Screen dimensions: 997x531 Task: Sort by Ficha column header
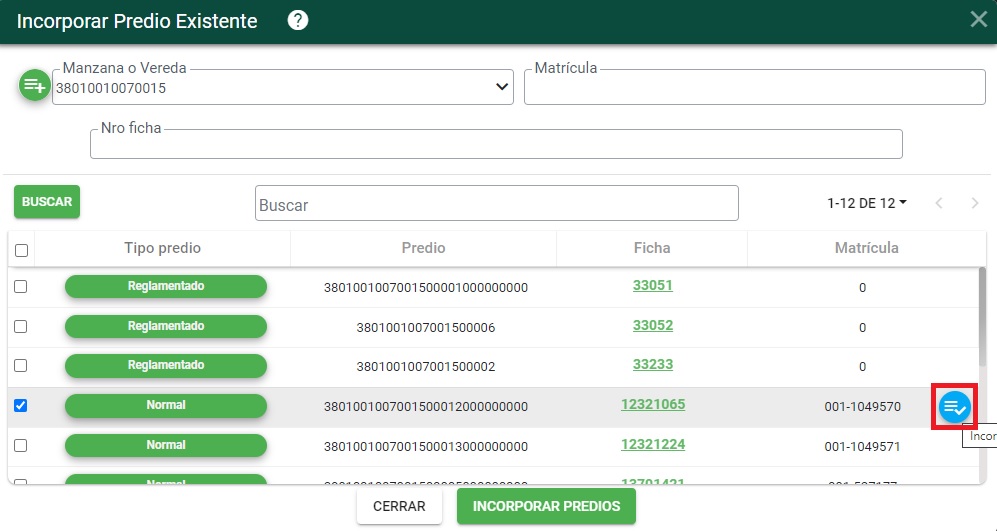652,248
